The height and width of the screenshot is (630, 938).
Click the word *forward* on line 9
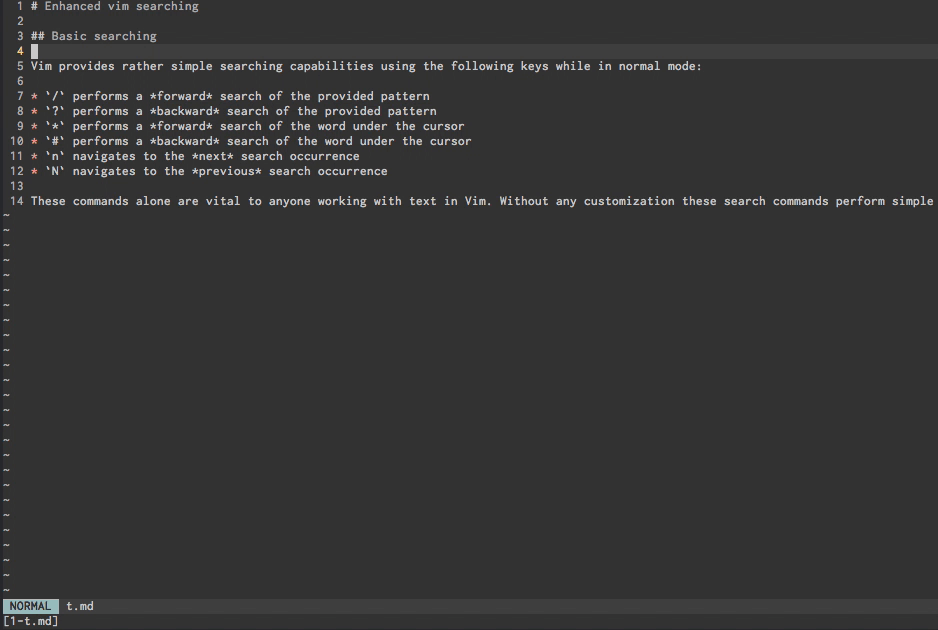181,126
